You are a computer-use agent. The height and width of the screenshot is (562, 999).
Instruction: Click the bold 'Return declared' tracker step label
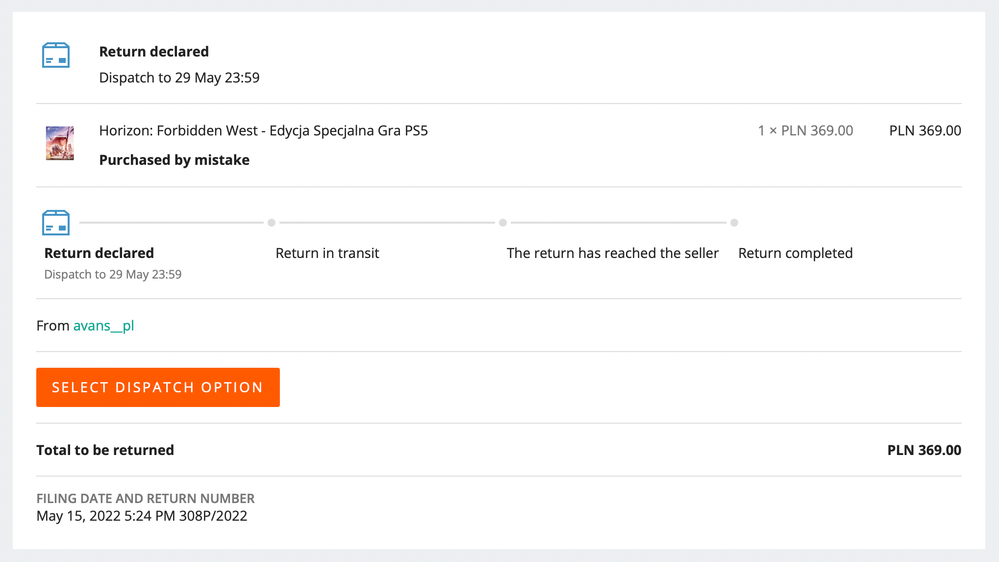click(x=99, y=253)
